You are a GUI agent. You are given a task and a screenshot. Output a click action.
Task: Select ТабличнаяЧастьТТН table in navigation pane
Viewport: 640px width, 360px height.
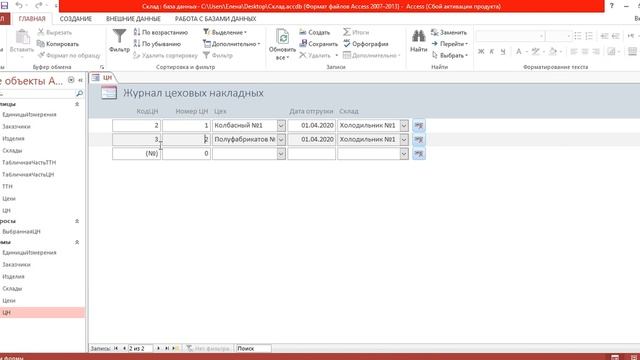(x=29, y=162)
